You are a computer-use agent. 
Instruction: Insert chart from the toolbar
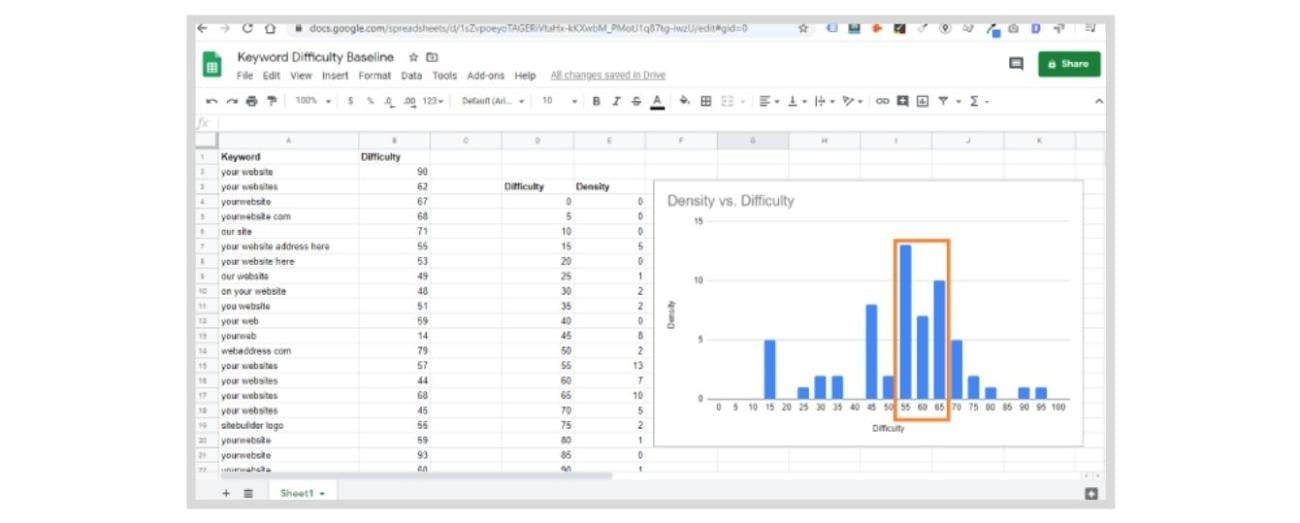[x=922, y=101]
